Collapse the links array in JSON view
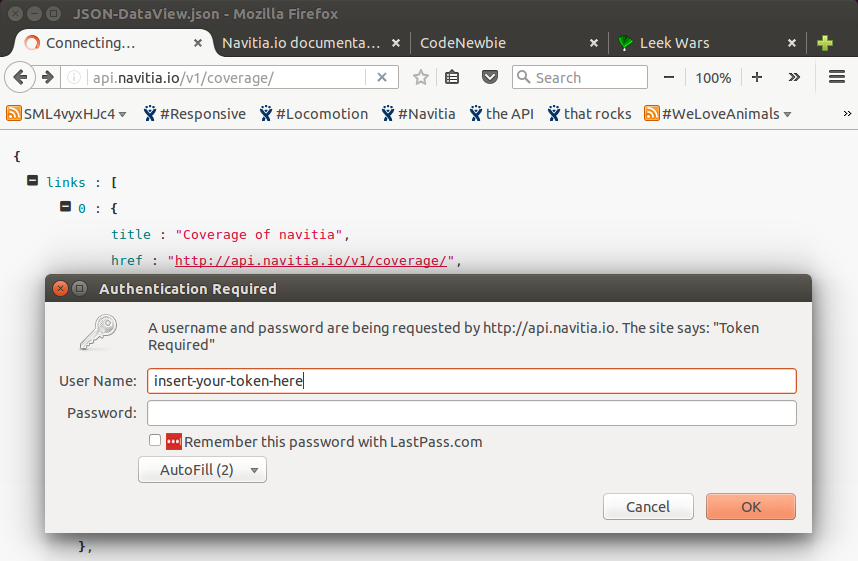858x561 pixels. coord(33,181)
